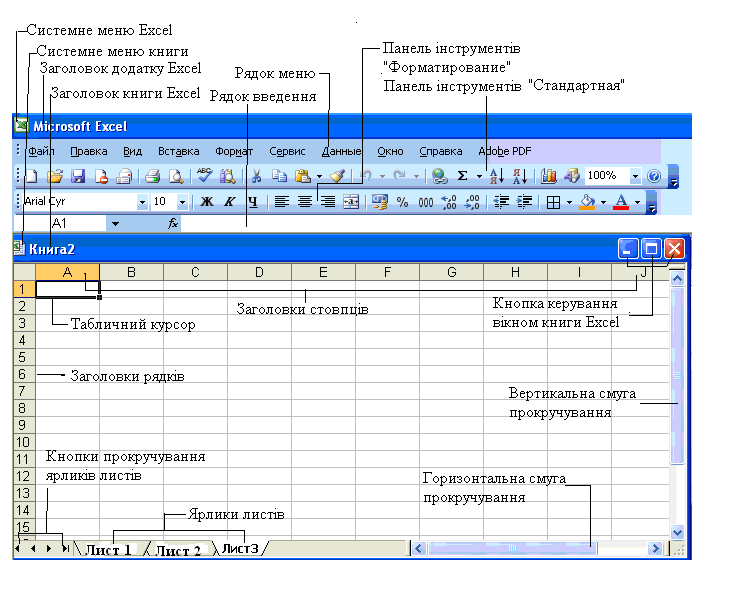Image resolution: width=732 pixels, height=600 pixels.
Task: Activate the Format Painter brush
Action: pyautogui.click(x=337, y=176)
